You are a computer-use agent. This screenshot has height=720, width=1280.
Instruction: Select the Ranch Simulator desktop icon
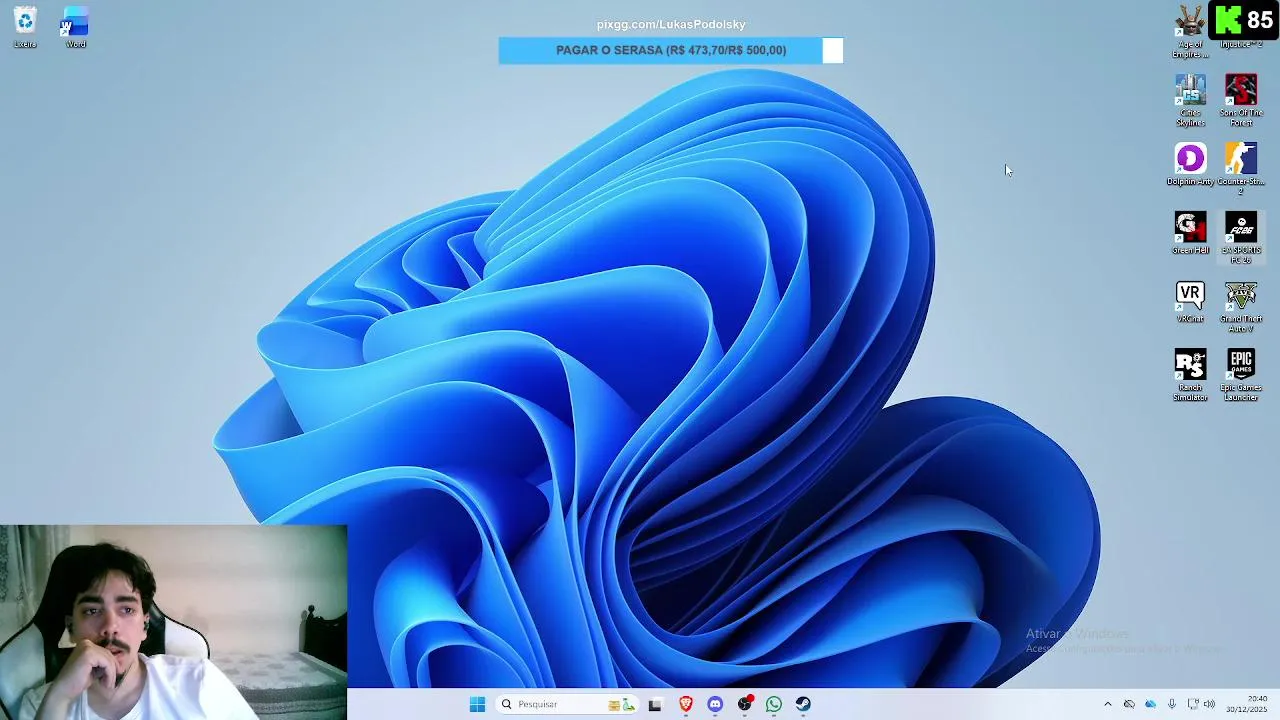pyautogui.click(x=1190, y=375)
